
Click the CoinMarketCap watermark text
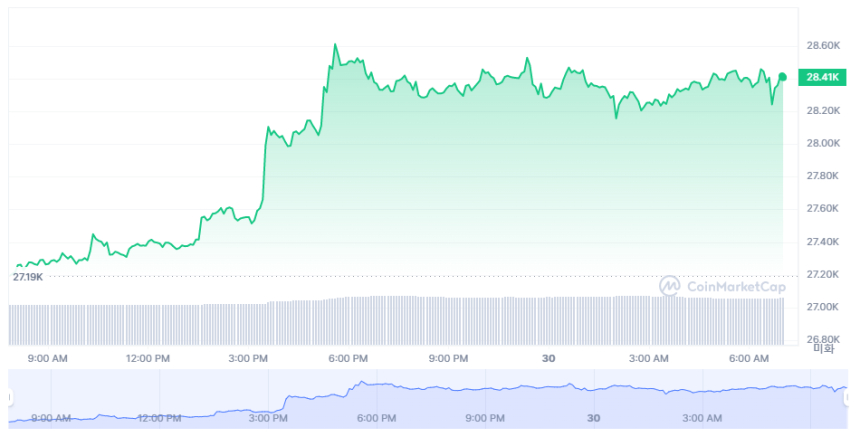coord(729,287)
